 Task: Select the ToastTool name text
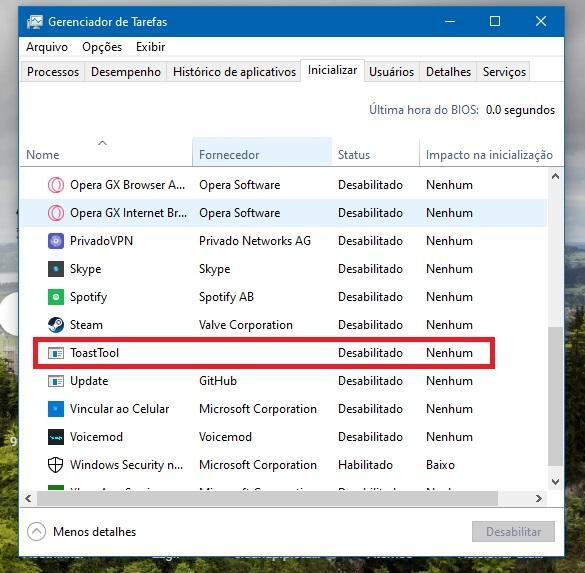coord(94,353)
